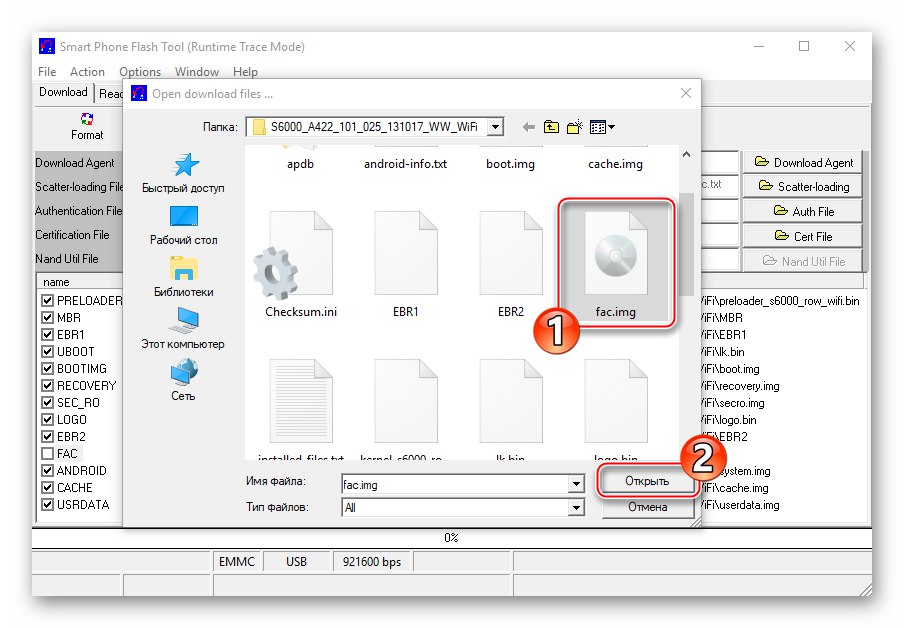This screenshot has height=628, width=904.
Task: Click the 'Открыть' button
Action: (648, 480)
